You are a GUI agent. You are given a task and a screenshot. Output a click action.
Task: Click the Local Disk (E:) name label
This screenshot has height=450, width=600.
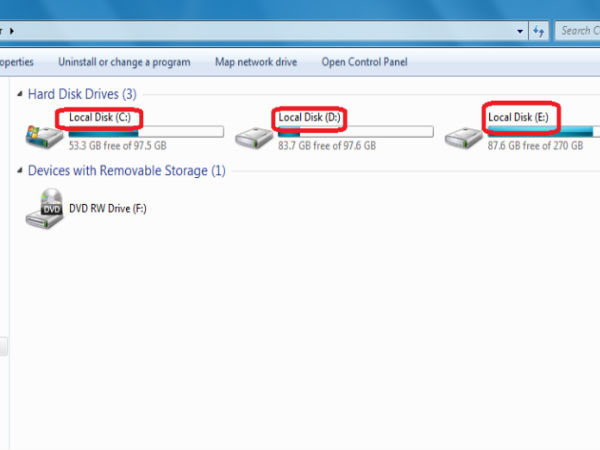pos(518,118)
